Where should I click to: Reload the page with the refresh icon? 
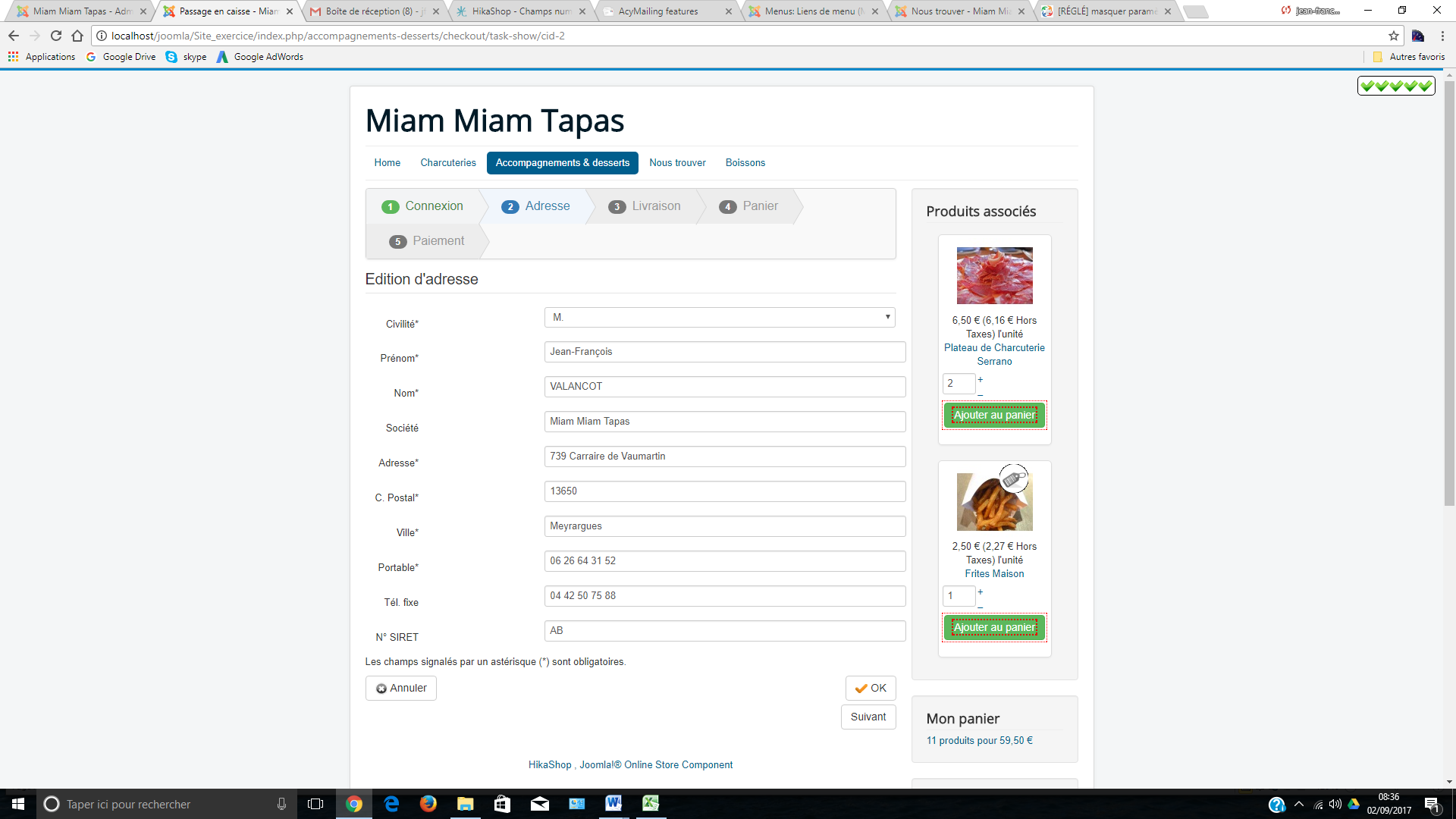point(56,36)
